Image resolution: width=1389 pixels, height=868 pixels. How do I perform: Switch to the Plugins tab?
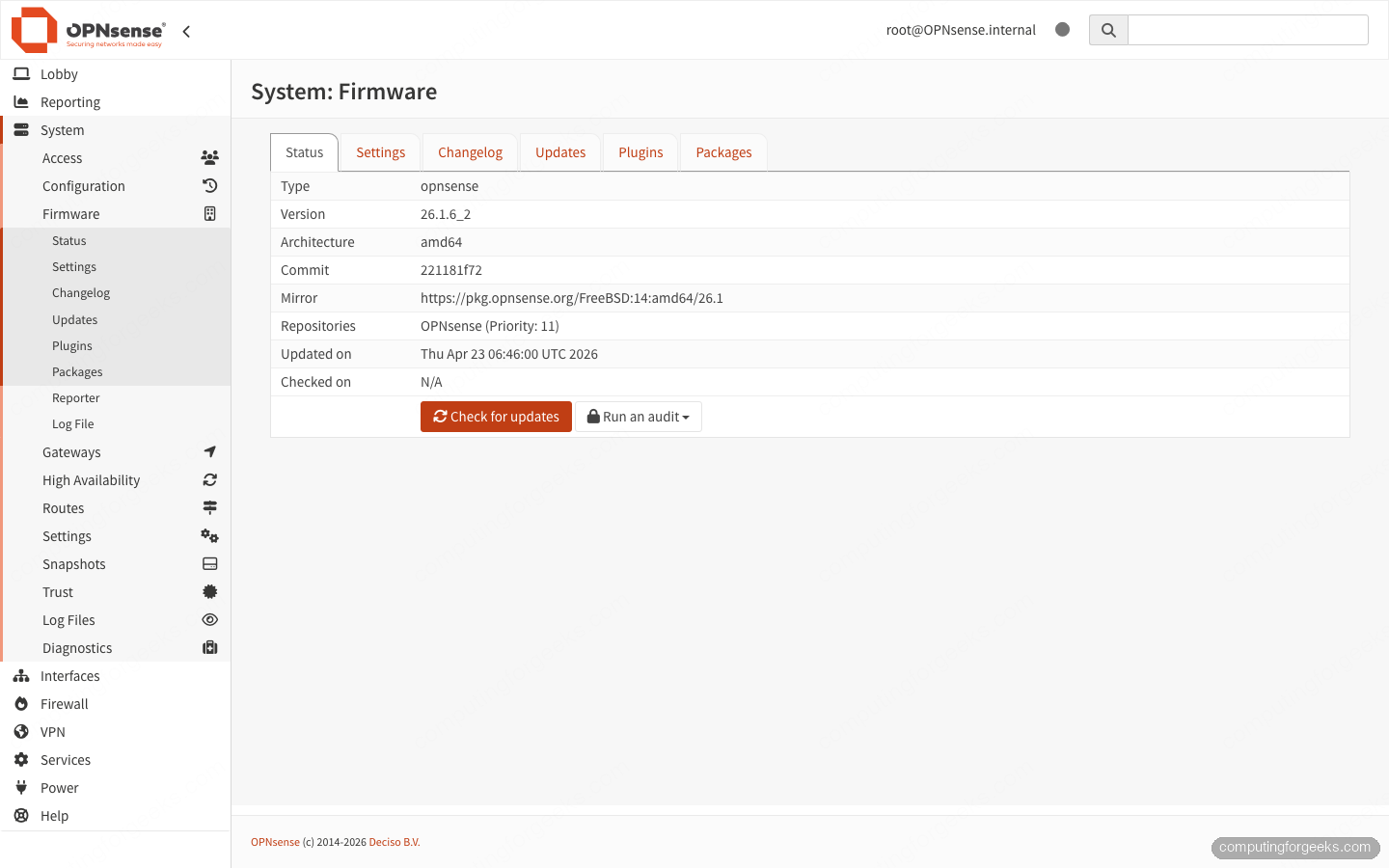point(640,152)
